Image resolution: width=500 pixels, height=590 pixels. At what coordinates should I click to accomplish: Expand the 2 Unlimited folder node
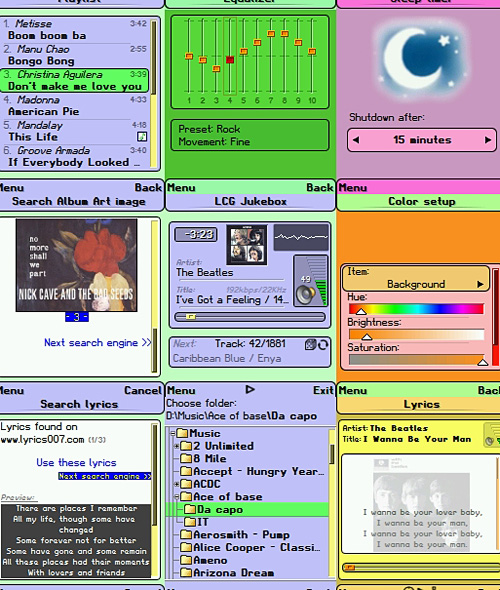click(x=176, y=446)
